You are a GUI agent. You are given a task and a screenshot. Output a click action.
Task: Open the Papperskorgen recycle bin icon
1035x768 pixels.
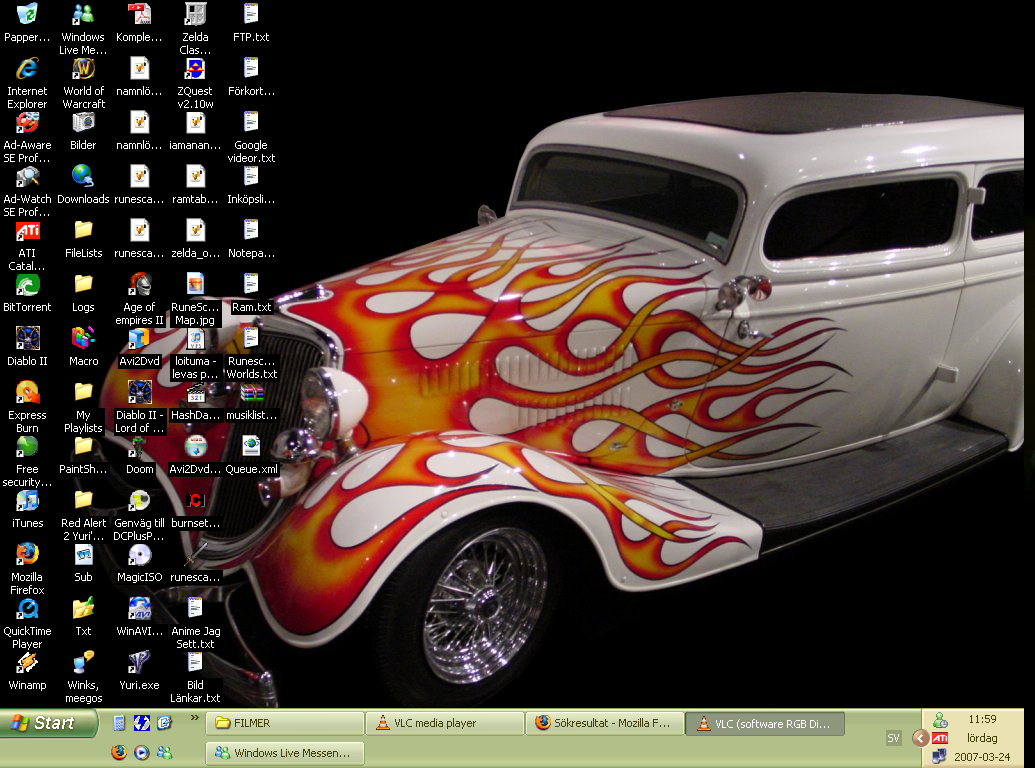tap(27, 16)
